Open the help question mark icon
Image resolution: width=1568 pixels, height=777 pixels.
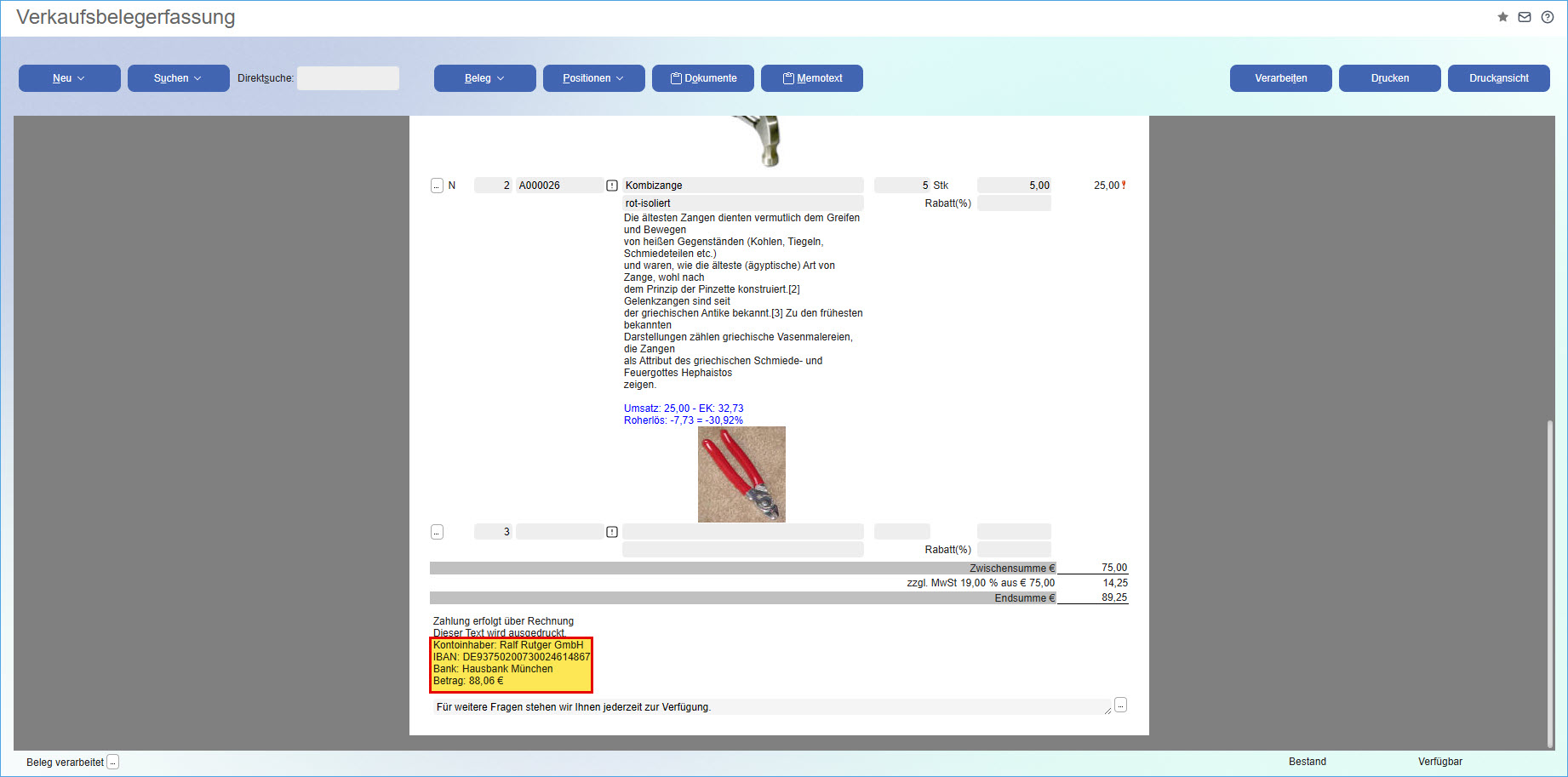(1548, 17)
